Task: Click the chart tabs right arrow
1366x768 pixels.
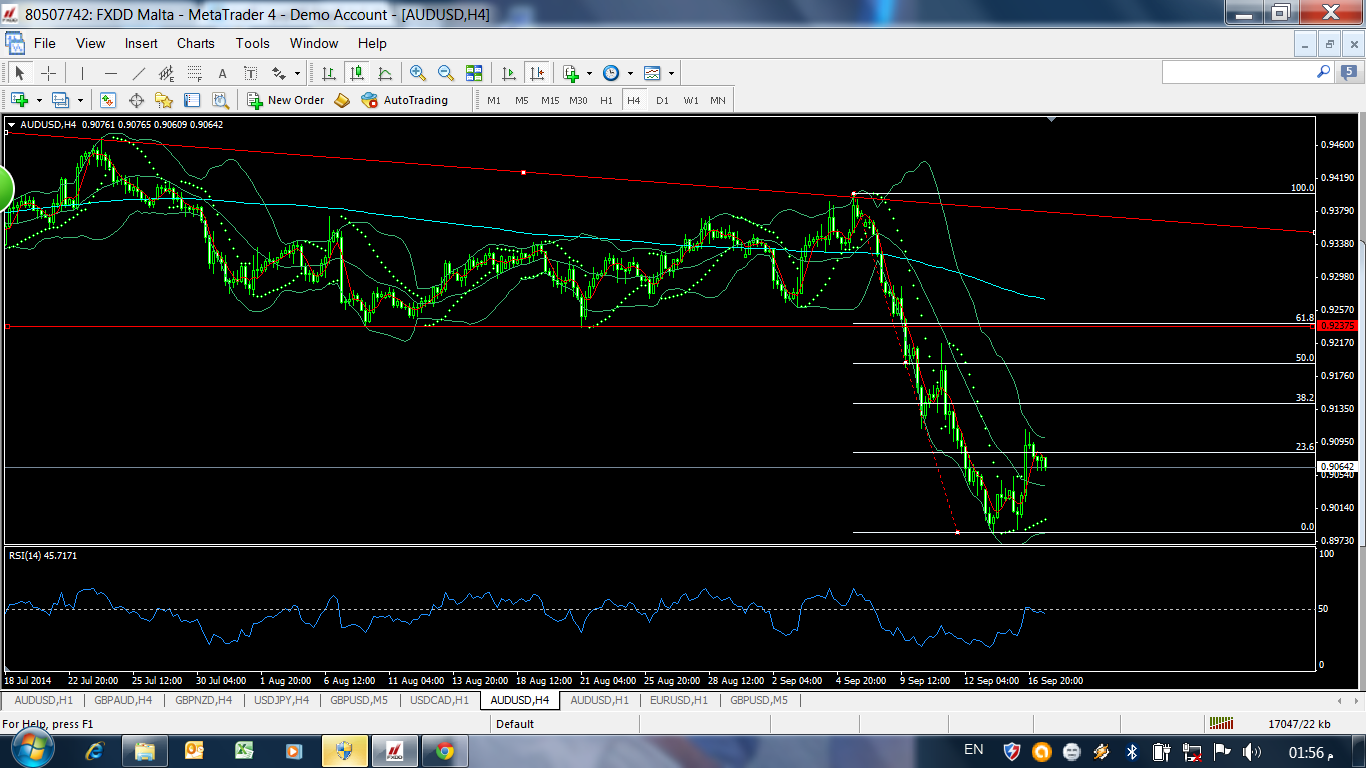Action: [x=1354, y=700]
